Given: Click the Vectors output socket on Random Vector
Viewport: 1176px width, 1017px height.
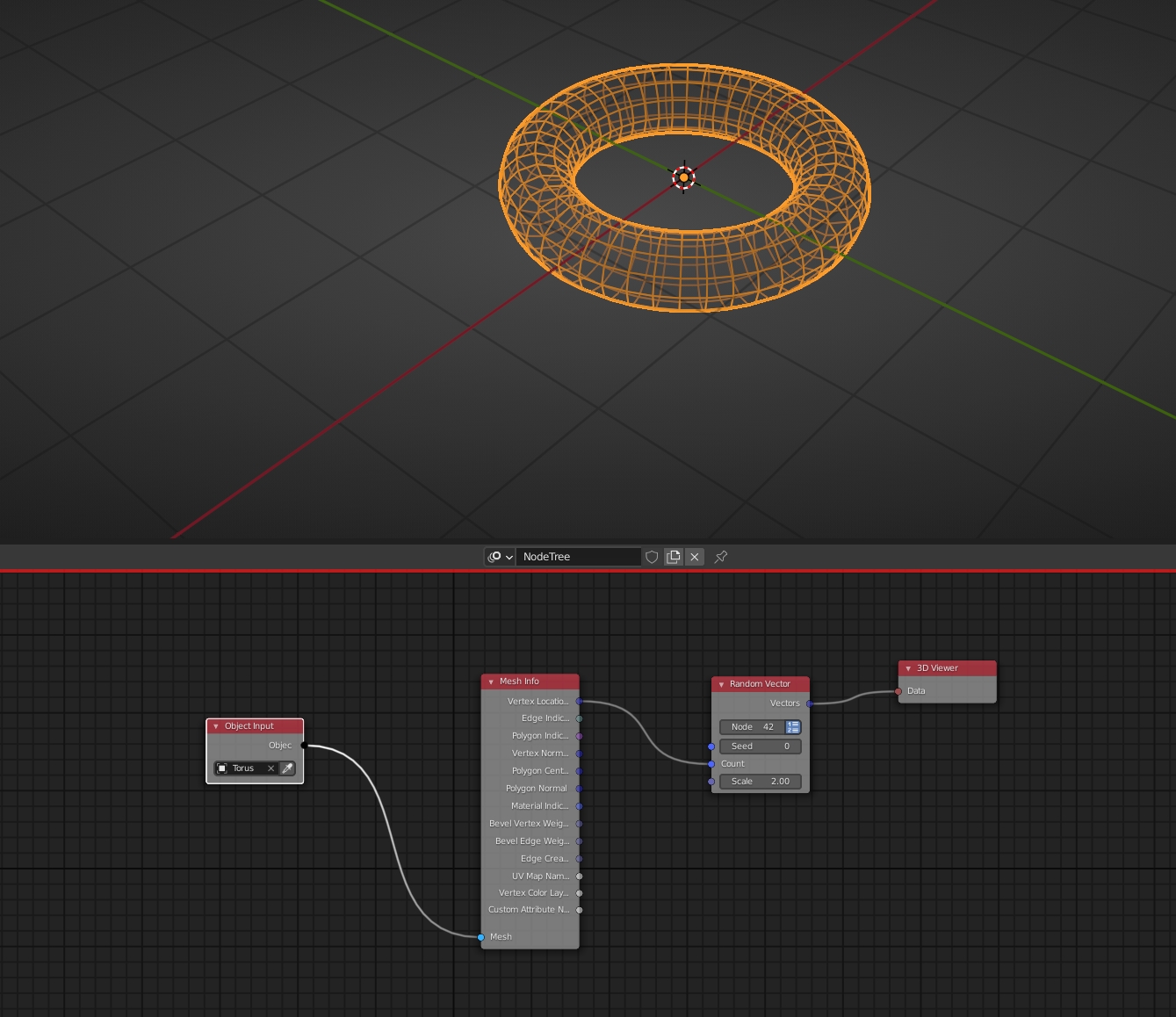Looking at the screenshot, I should tap(809, 703).
